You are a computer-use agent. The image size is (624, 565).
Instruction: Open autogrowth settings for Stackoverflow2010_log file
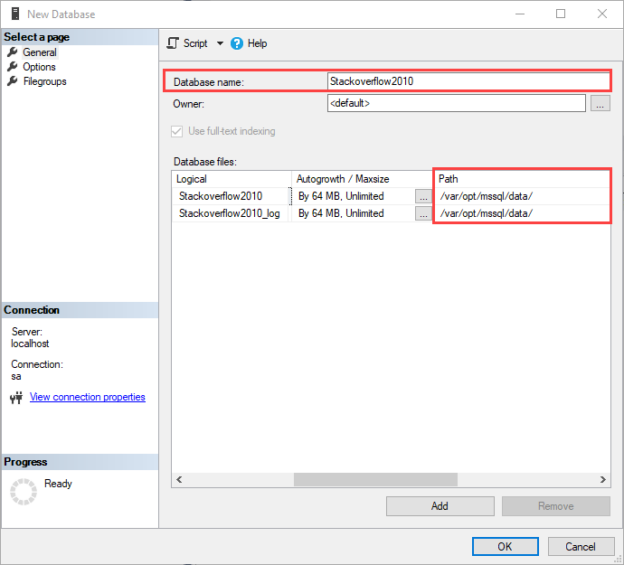[x=423, y=213]
